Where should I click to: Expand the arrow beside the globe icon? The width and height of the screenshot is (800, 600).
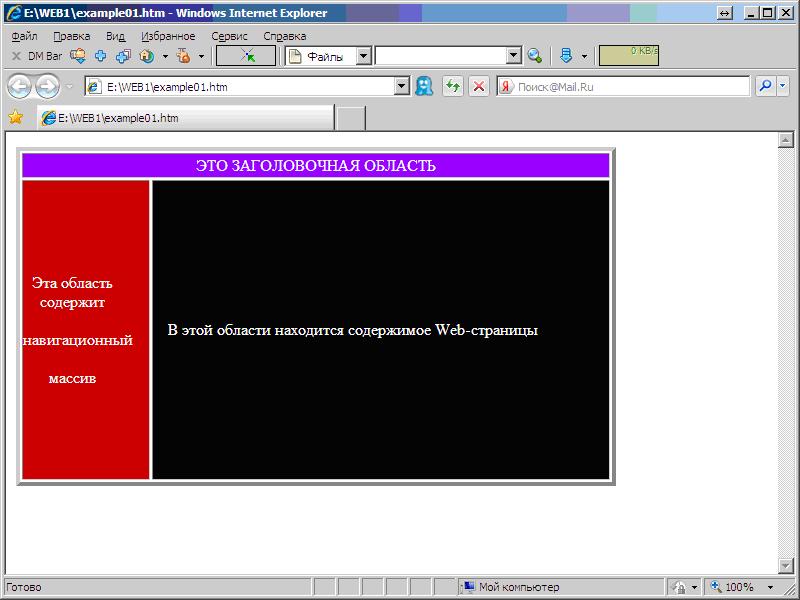[x=165, y=56]
